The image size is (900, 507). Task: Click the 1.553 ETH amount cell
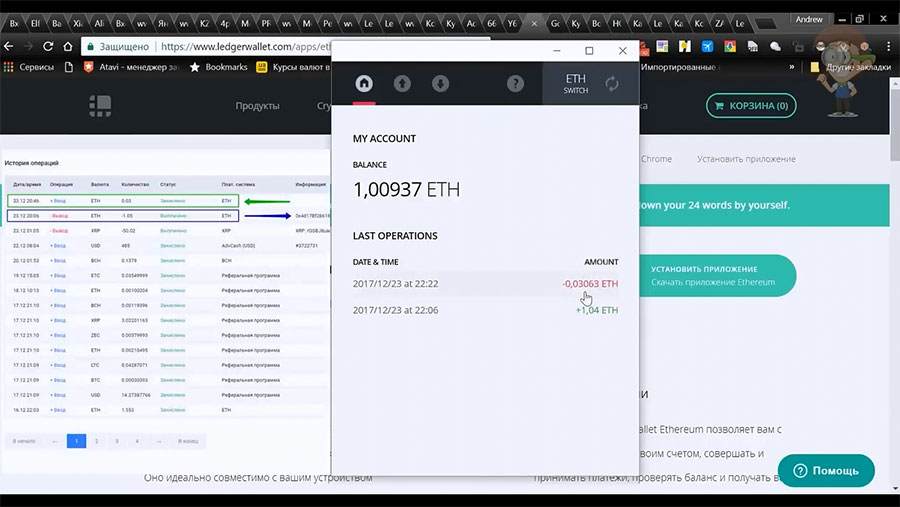pyautogui.click(x=127, y=410)
